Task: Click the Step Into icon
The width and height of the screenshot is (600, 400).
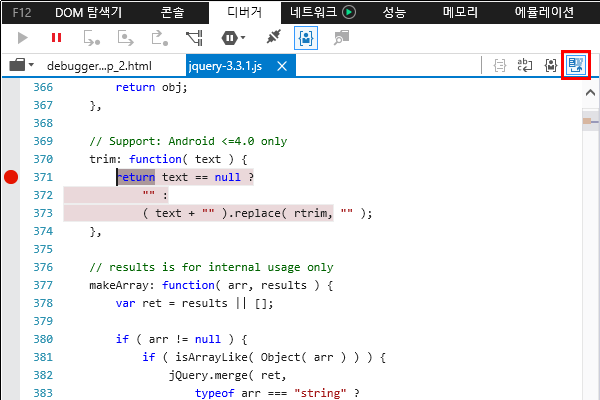Action: point(91,38)
